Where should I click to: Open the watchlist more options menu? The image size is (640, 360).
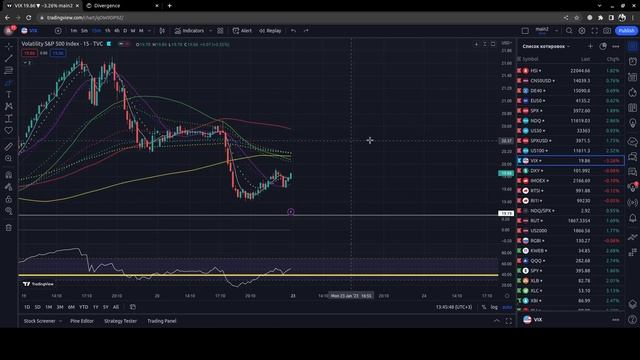(x=616, y=47)
